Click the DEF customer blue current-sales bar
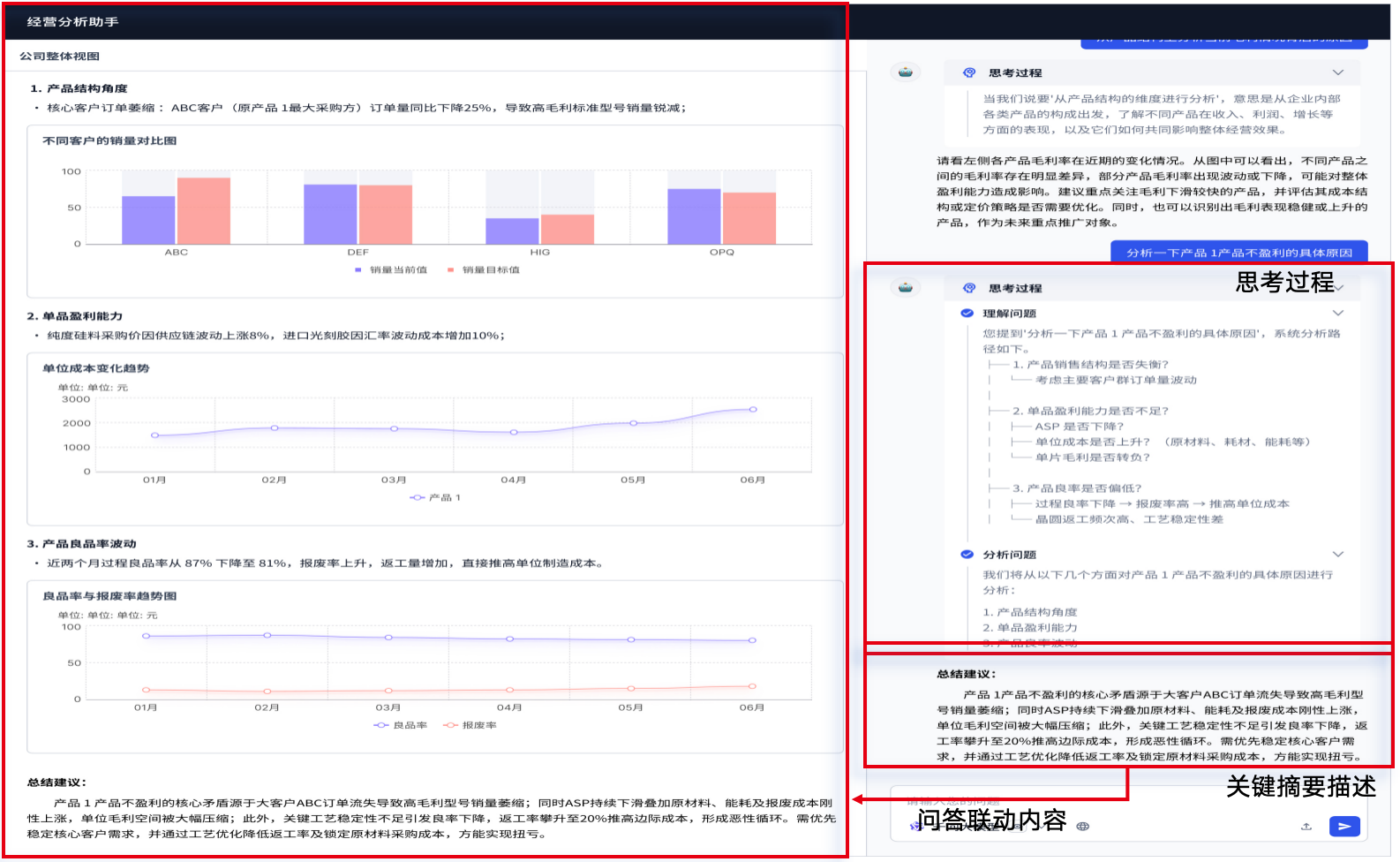The image size is (1400, 862). tap(330, 215)
